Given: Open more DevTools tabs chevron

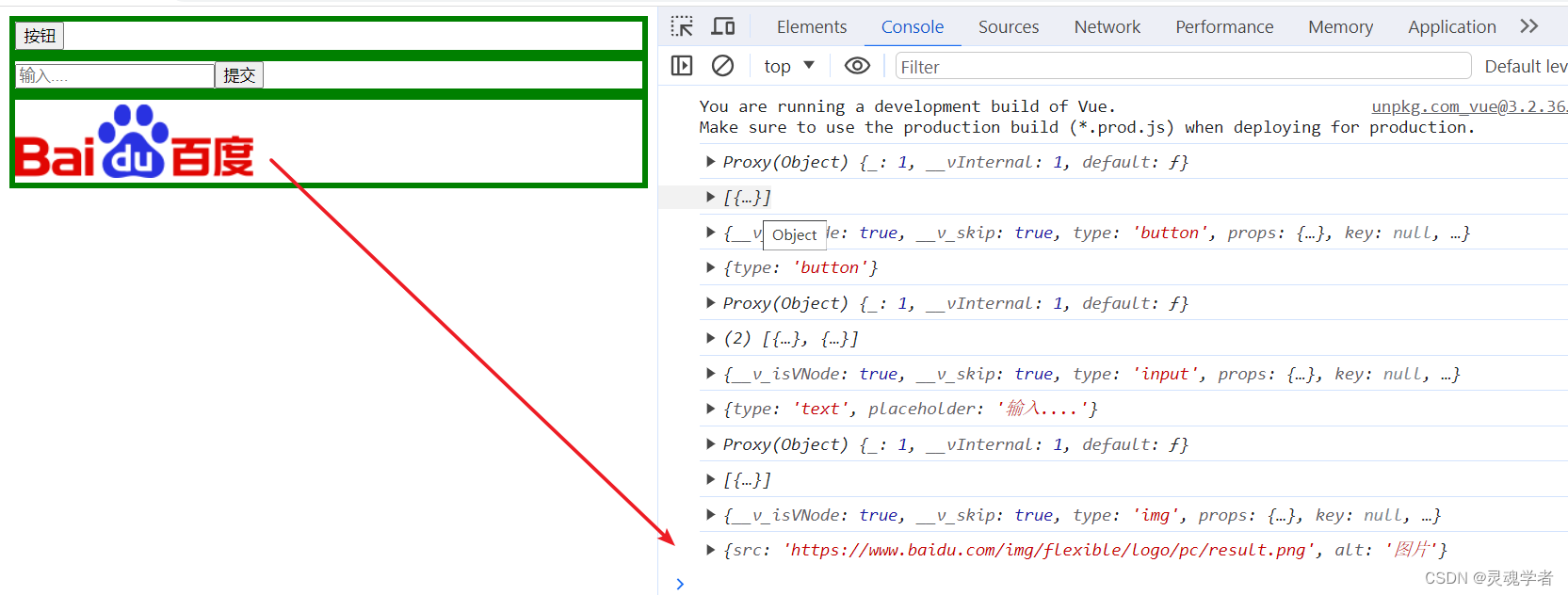Looking at the screenshot, I should click(x=1529, y=26).
